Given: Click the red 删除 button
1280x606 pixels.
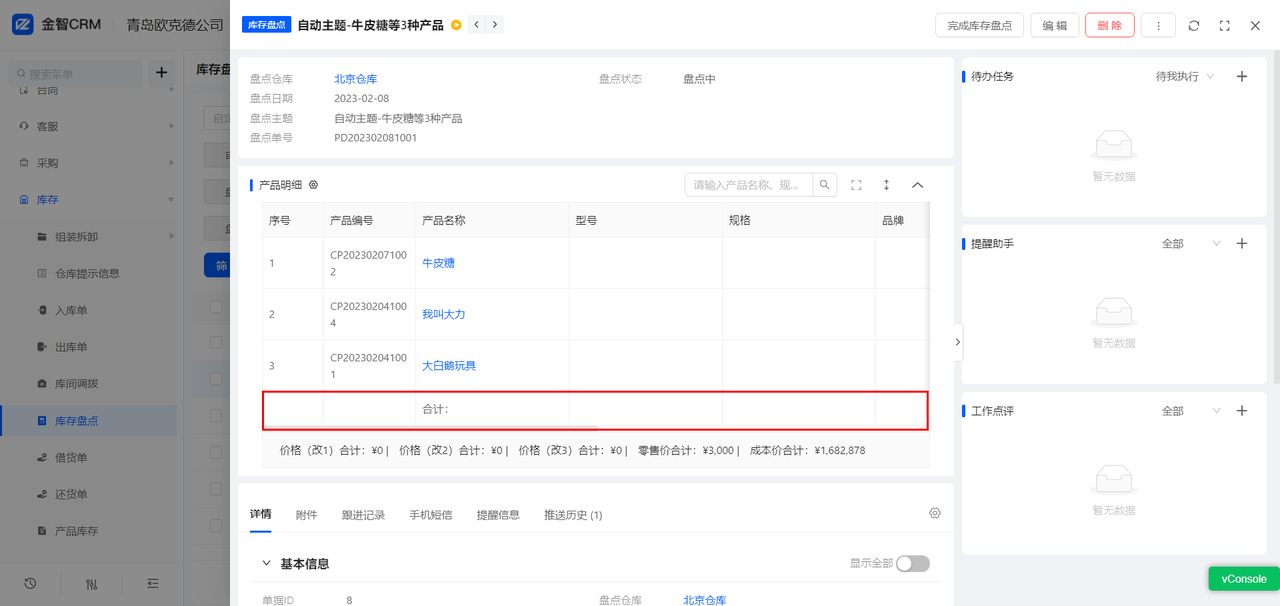Looking at the screenshot, I should click(x=1109, y=25).
